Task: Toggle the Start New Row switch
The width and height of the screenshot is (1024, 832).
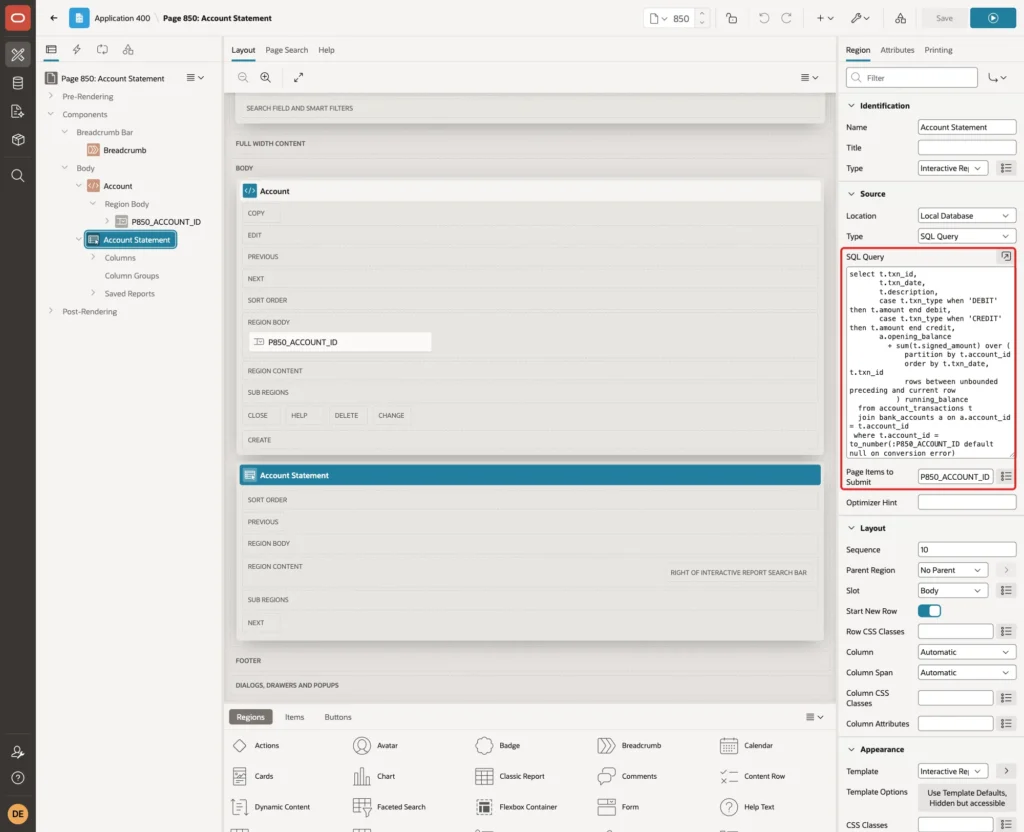Action: point(929,611)
